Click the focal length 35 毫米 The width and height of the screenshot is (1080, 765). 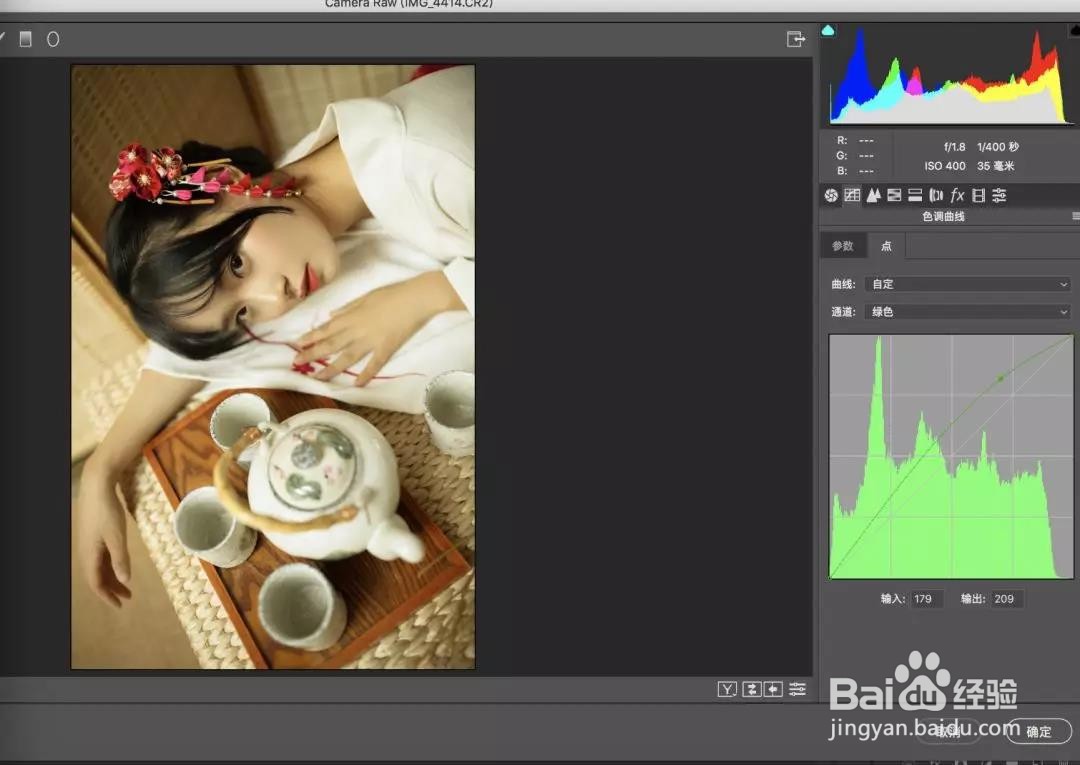pyautogui.click(x=996, y=166)
